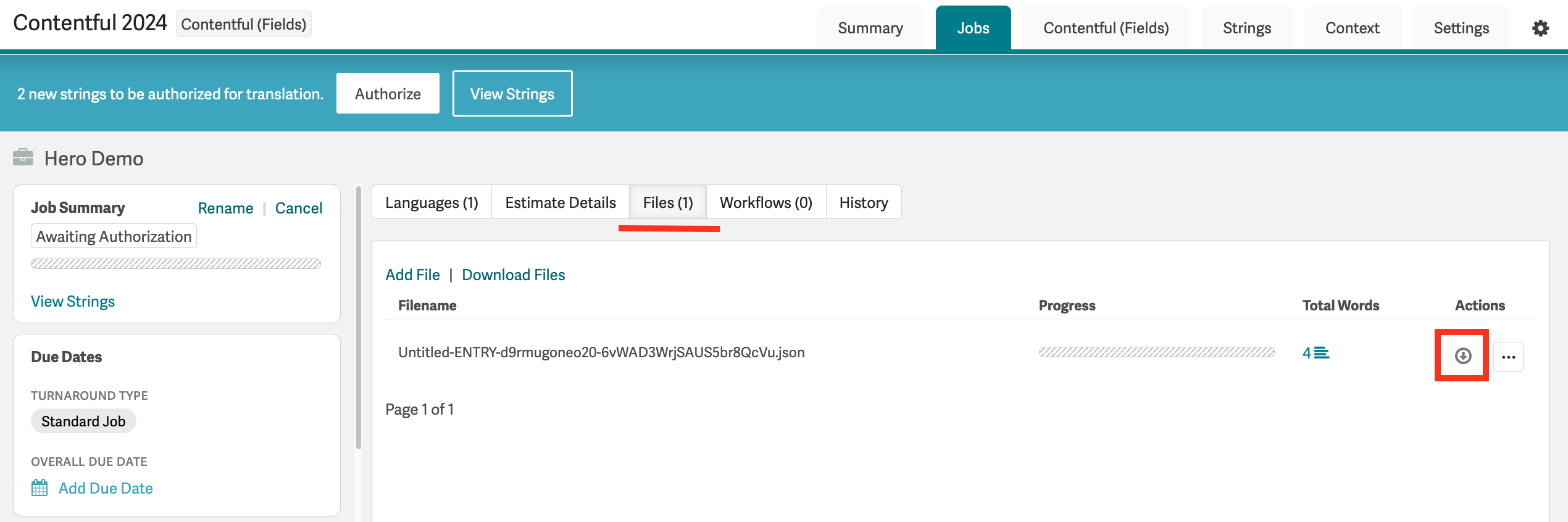Screen dimensions: 1568x522
Task: Select the Contentful (Fields) navigation tab
Action: 1106,28
